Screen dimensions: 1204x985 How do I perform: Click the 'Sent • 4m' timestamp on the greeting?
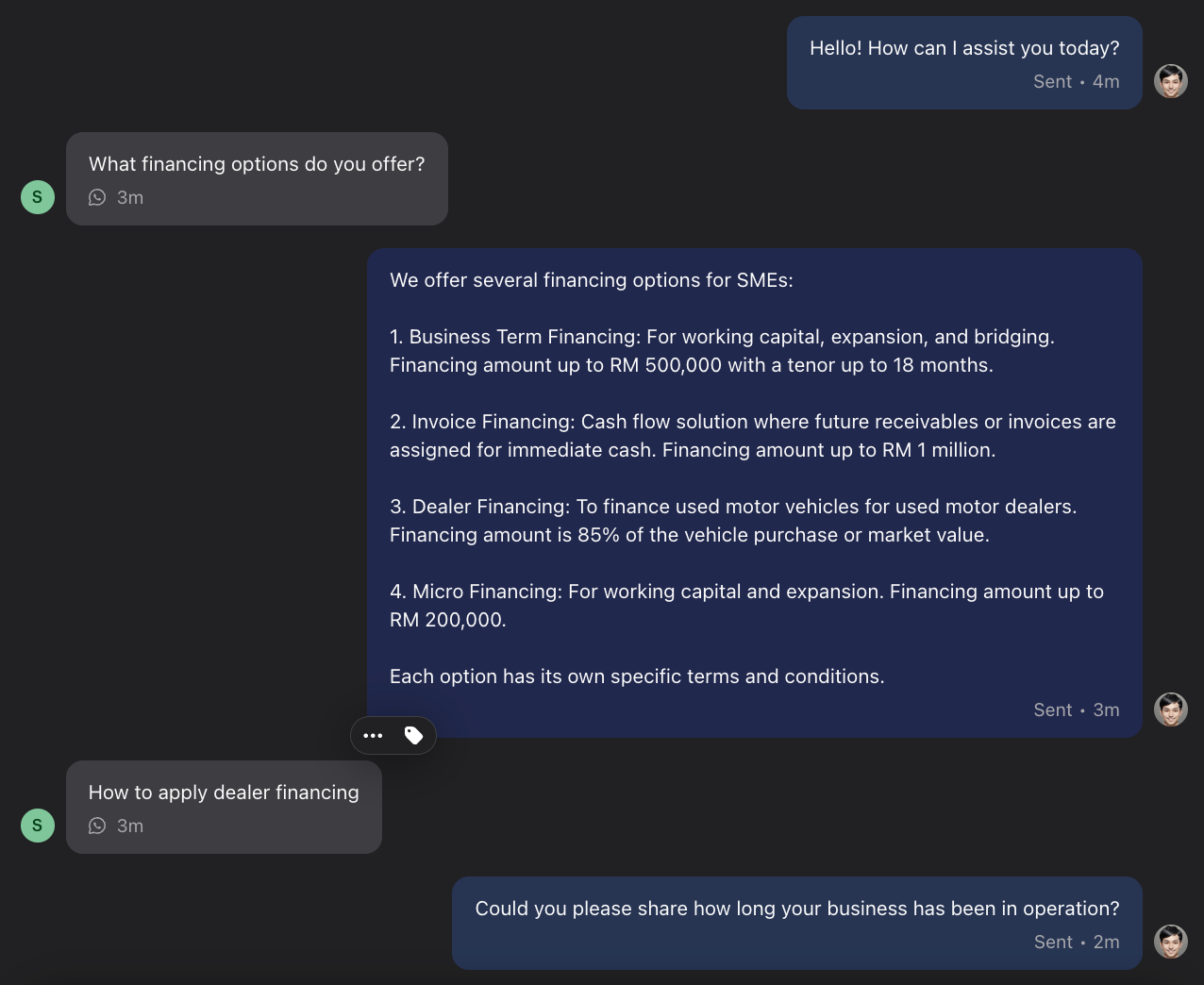(x=1076, y=81)
